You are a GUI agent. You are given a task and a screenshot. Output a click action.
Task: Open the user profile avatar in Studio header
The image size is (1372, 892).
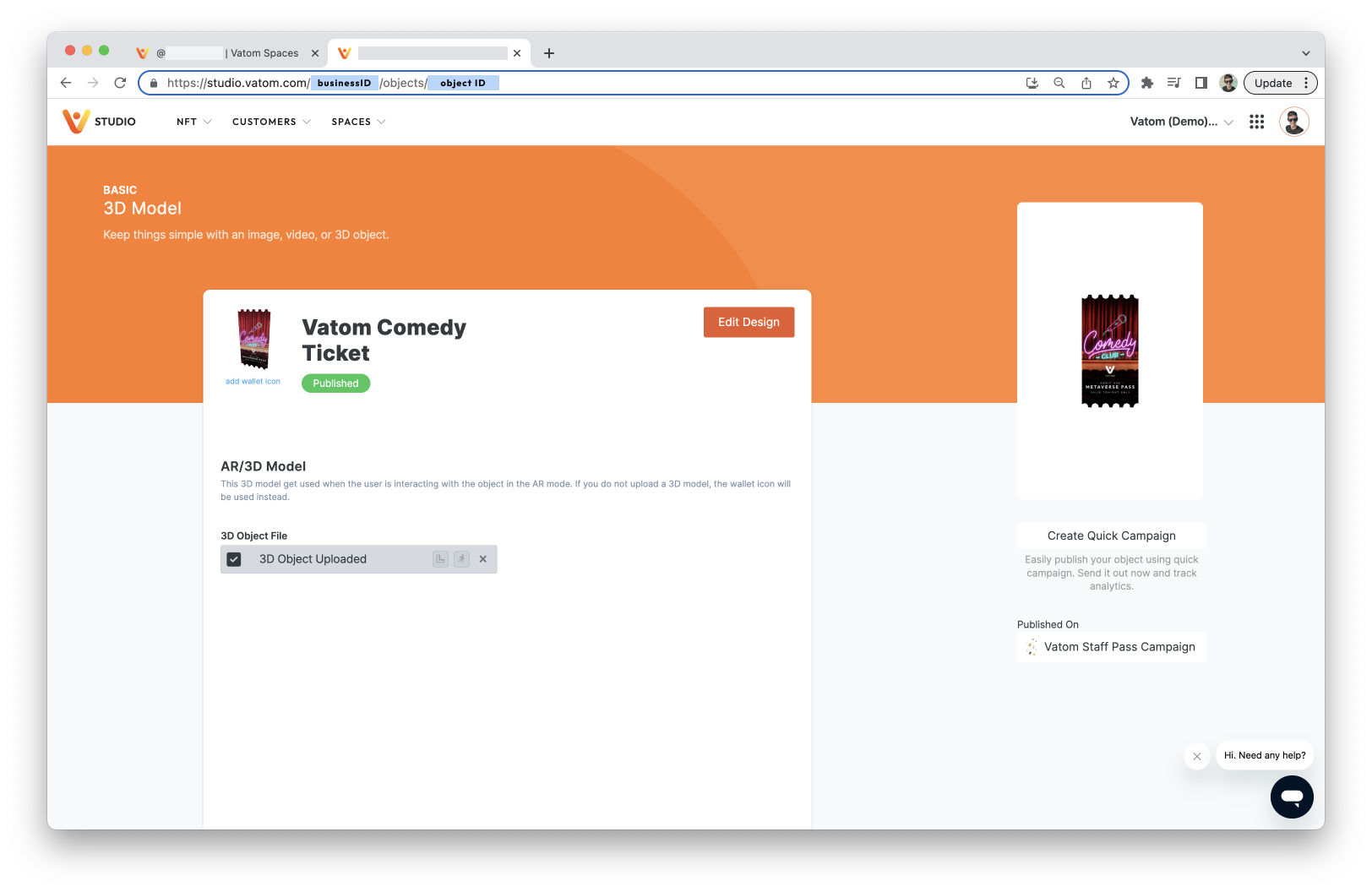pos(1293,122)
